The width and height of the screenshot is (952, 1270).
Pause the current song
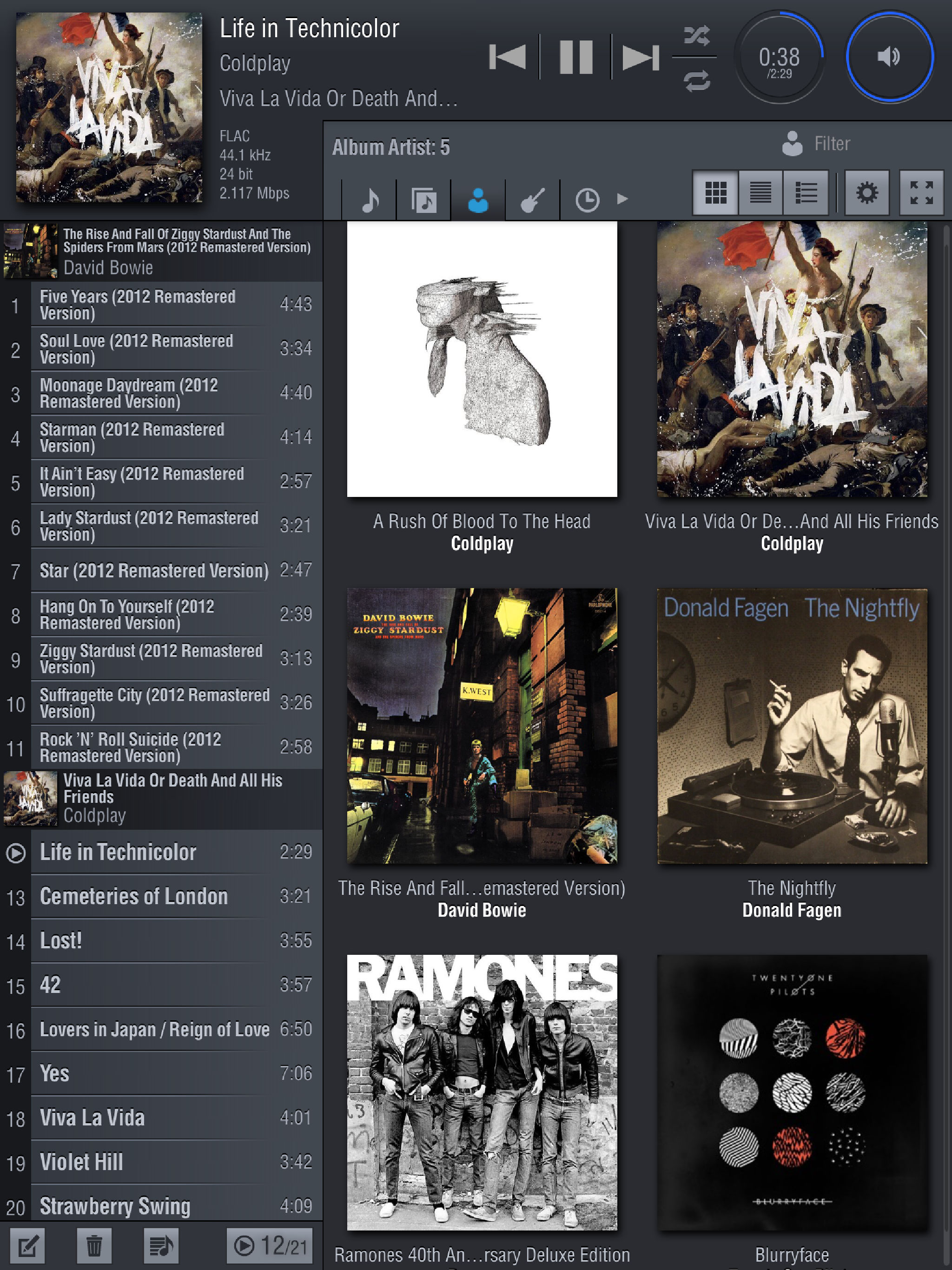[576, 57]
